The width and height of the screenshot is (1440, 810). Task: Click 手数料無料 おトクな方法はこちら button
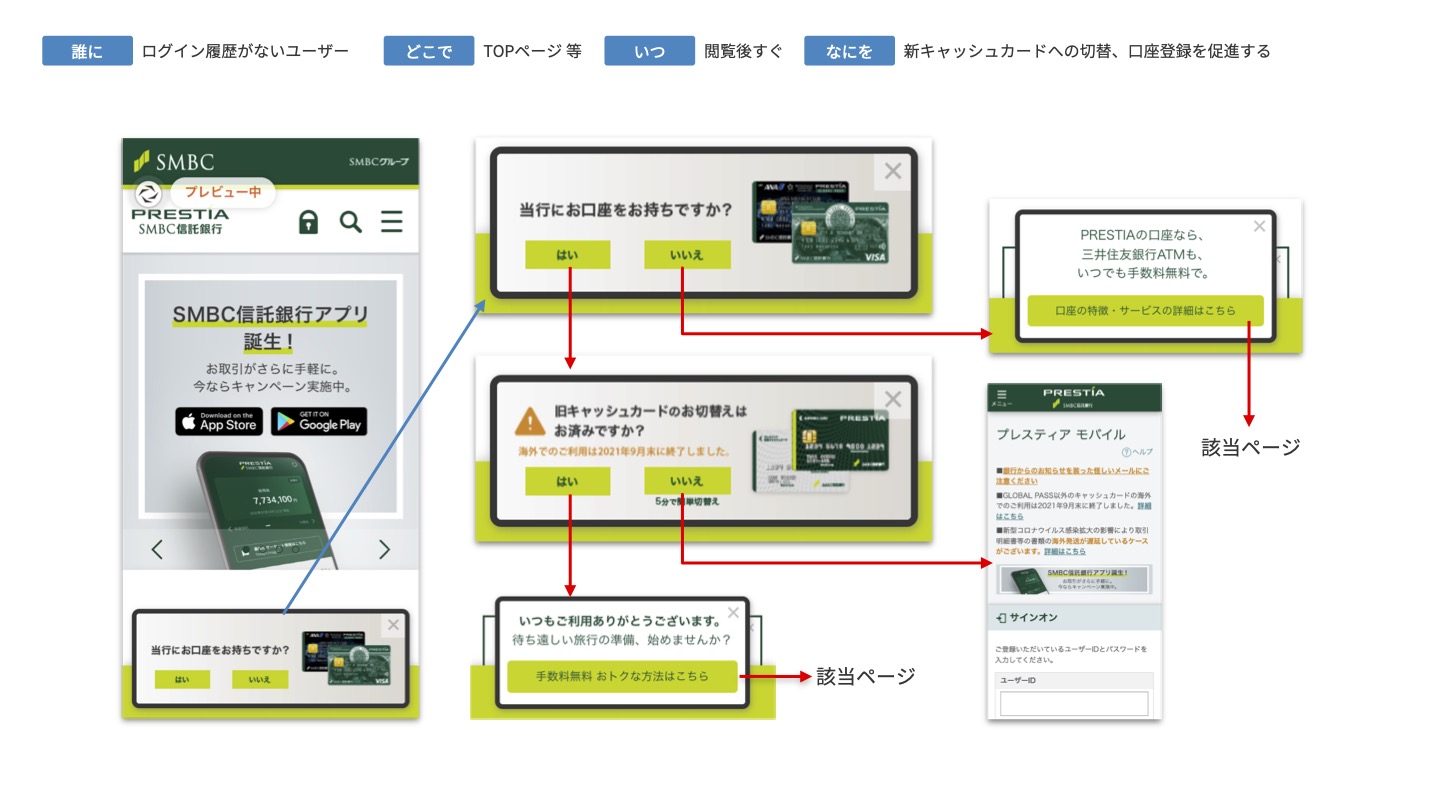click(622, 676)
